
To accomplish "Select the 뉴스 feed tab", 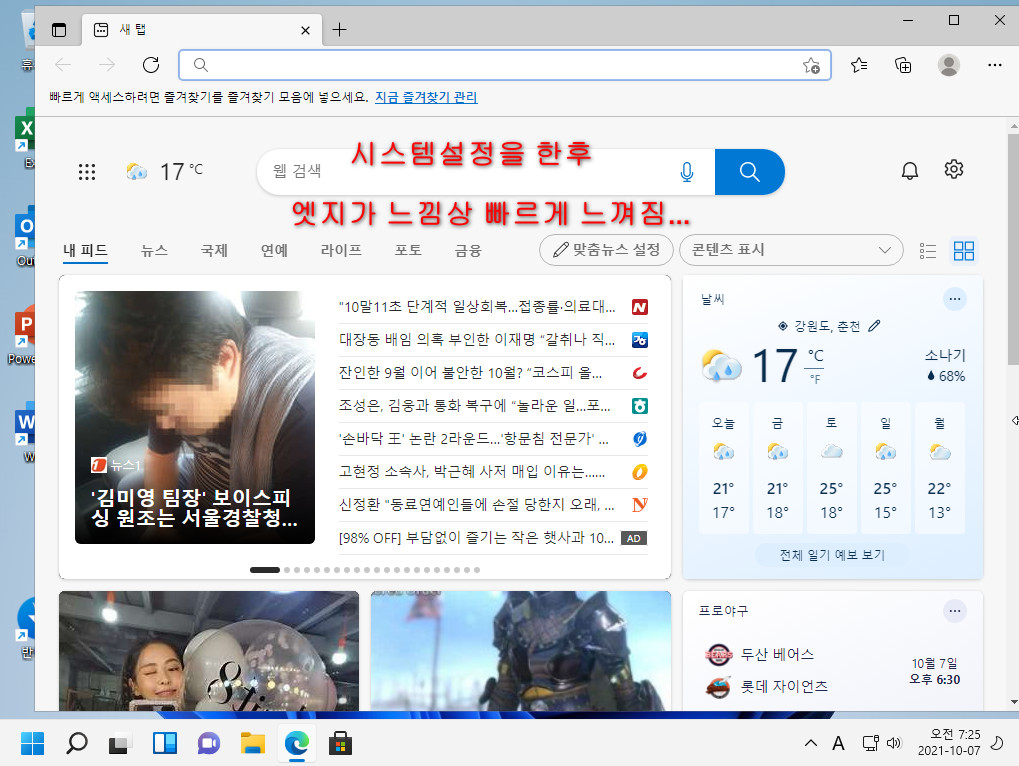I will click(x=155, y=251).
